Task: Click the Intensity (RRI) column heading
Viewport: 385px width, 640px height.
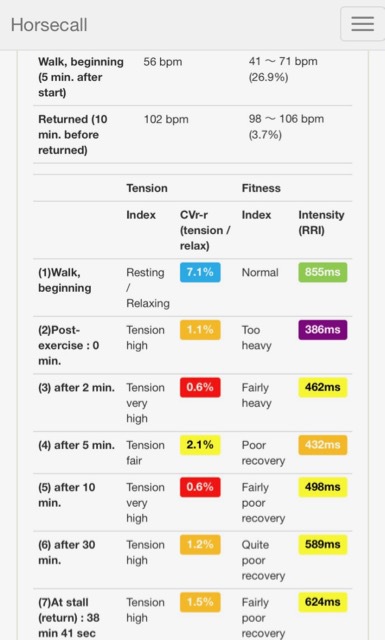Action: coord(321,222)
